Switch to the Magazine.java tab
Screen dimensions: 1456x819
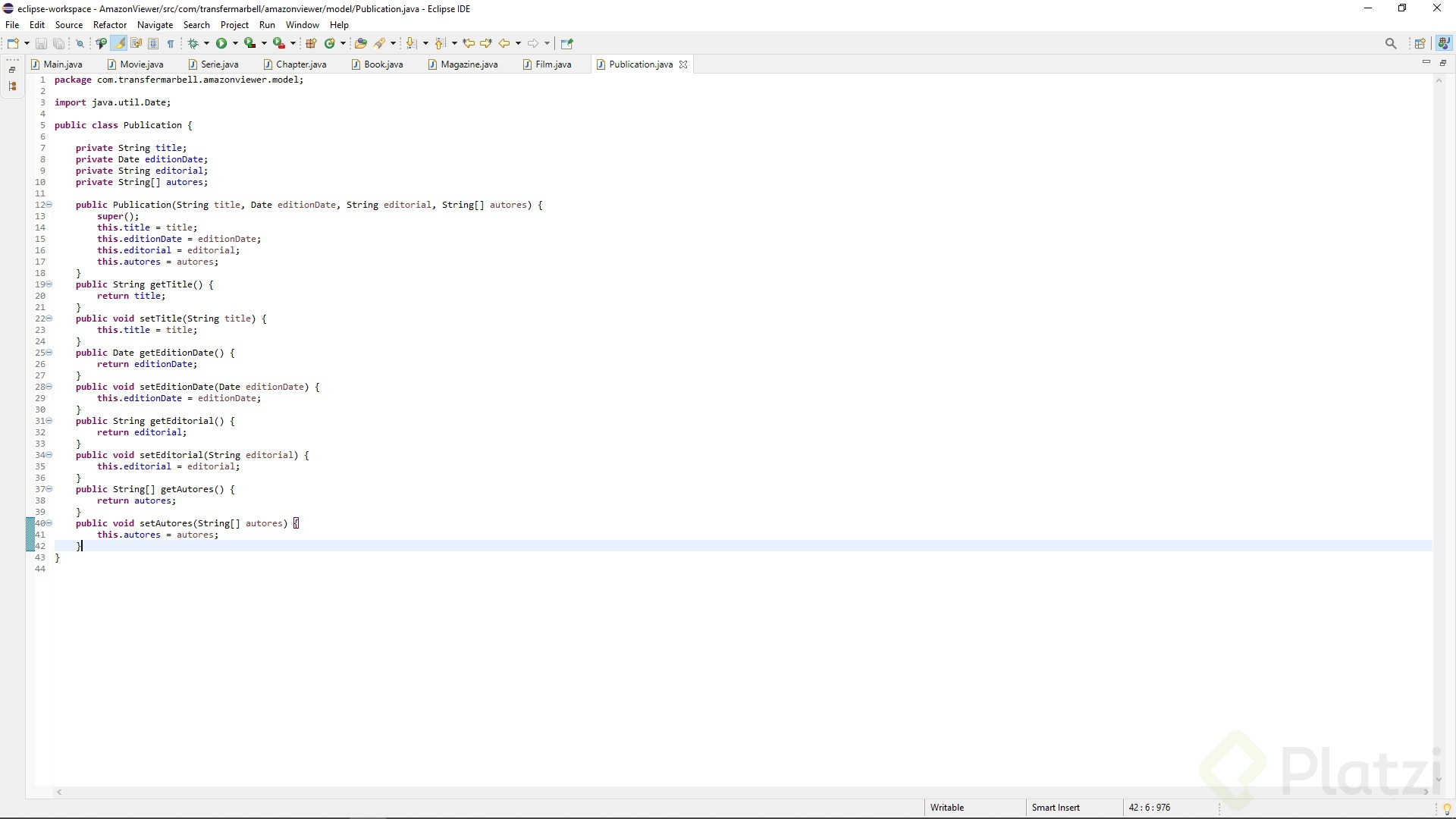click(x=468, y=64)
